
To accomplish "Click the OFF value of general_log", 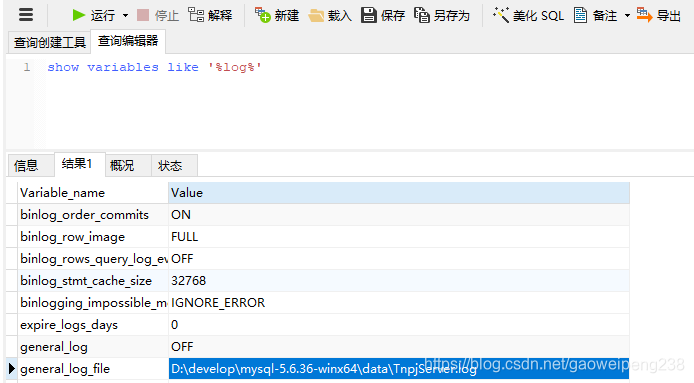I will (x=399, y=347).
